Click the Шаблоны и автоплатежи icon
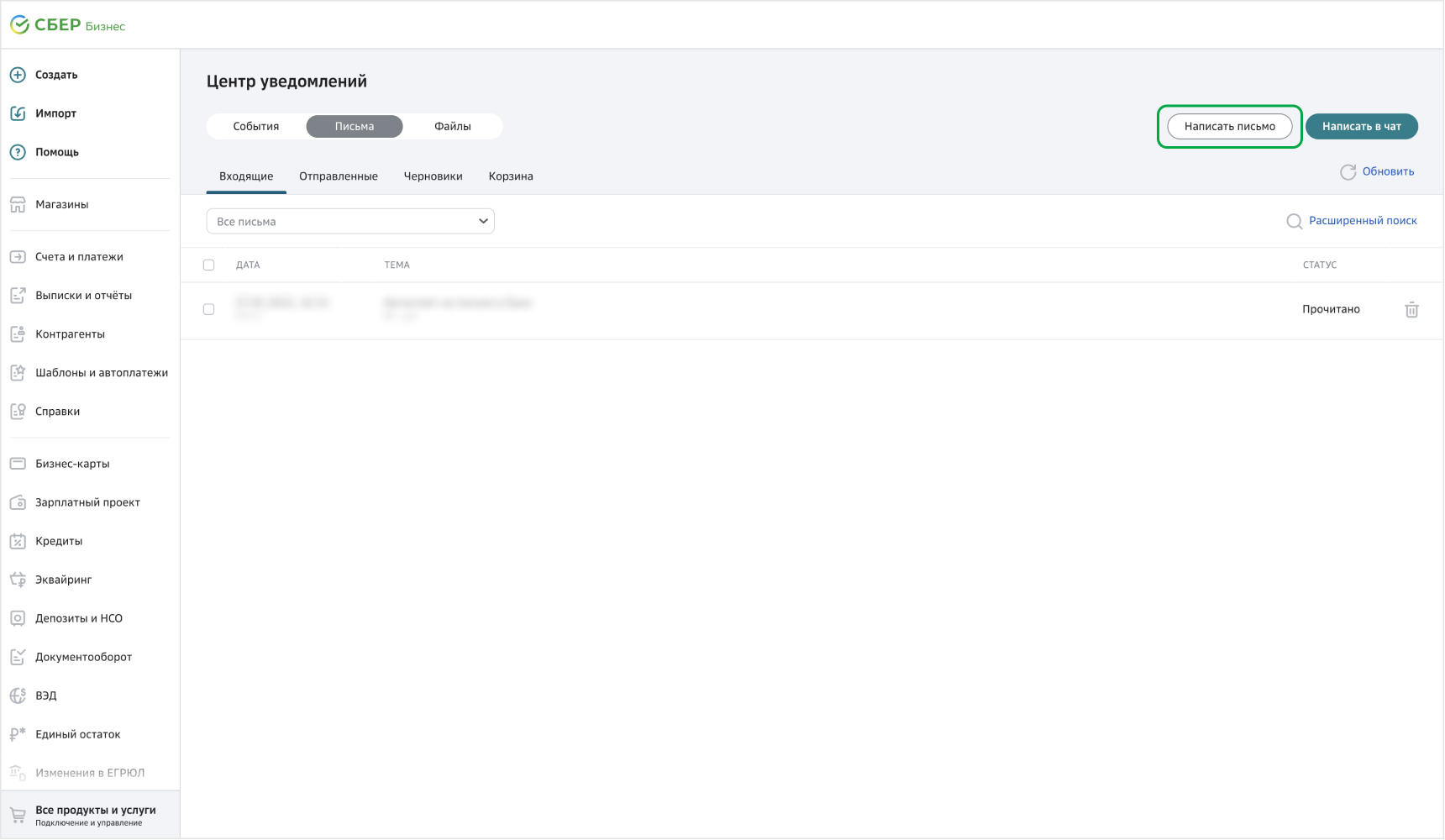Image resolution: width=1445 pixels, height=840 pixels. click(18, 373)
